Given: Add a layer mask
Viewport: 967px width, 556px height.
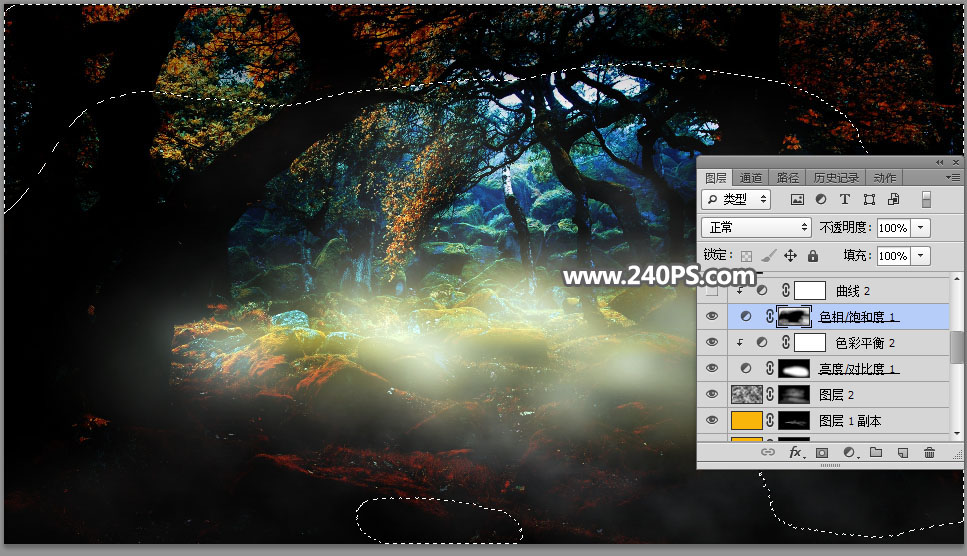Looking at the screenshot, I should pos(822,452).
